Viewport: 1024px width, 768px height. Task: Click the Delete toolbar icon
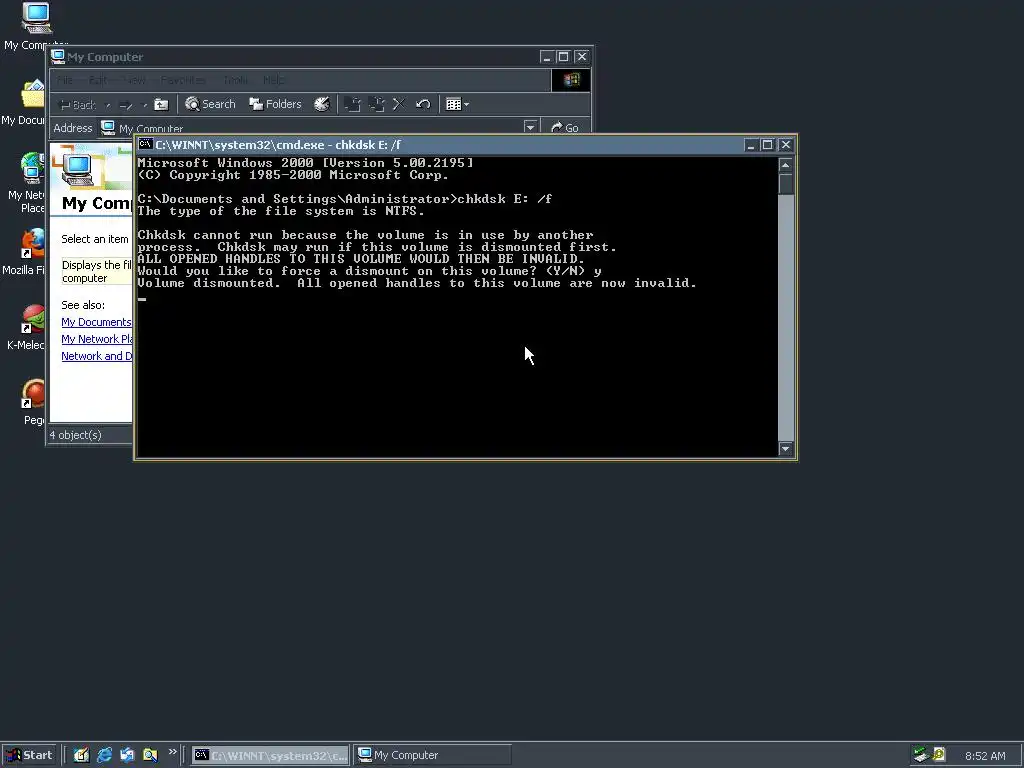pyautogui.click(x=399, y=104)
